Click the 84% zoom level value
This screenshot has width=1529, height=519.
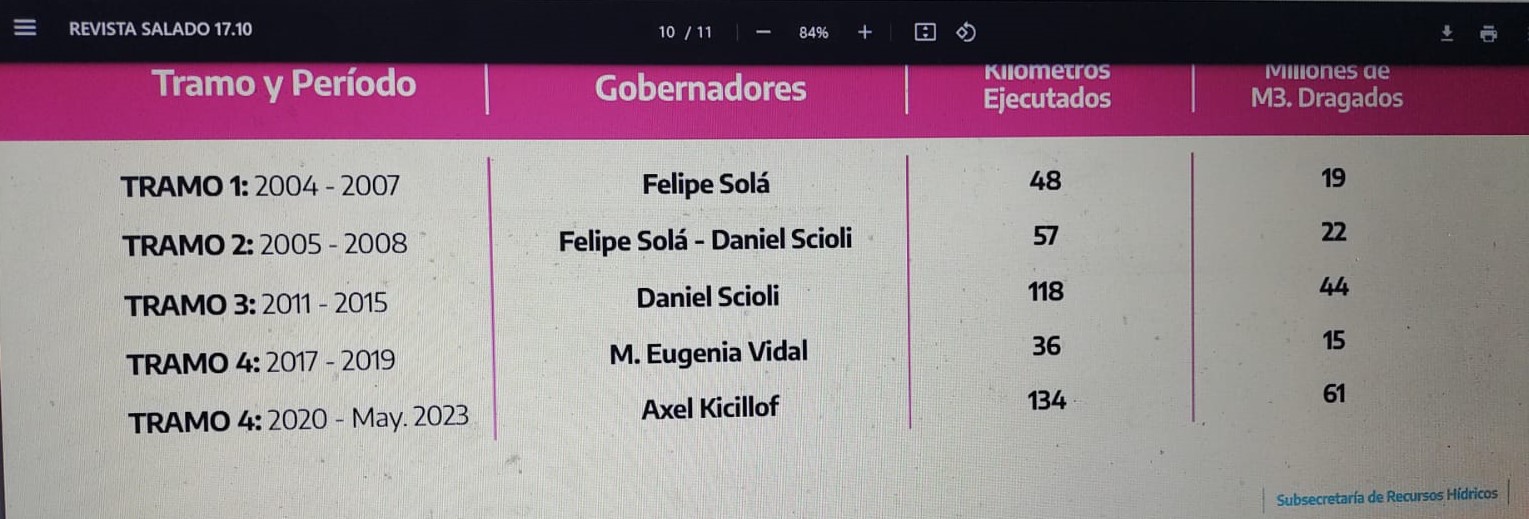[x=813, y=32]
